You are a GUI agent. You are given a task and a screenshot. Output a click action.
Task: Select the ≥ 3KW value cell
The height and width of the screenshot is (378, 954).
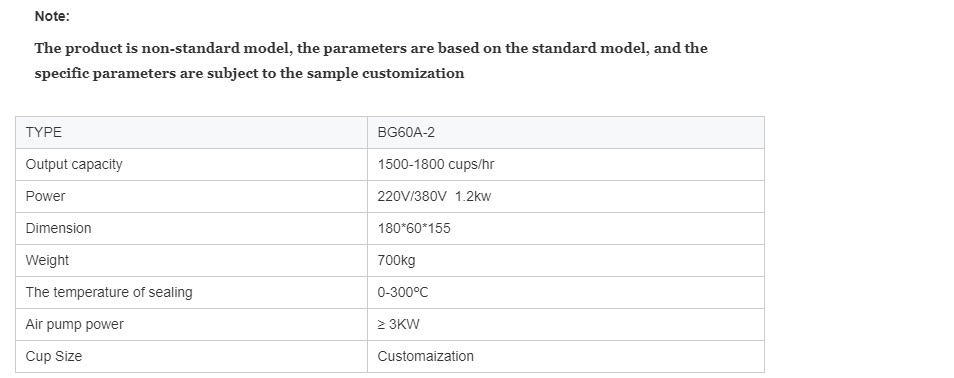point(566,324)
